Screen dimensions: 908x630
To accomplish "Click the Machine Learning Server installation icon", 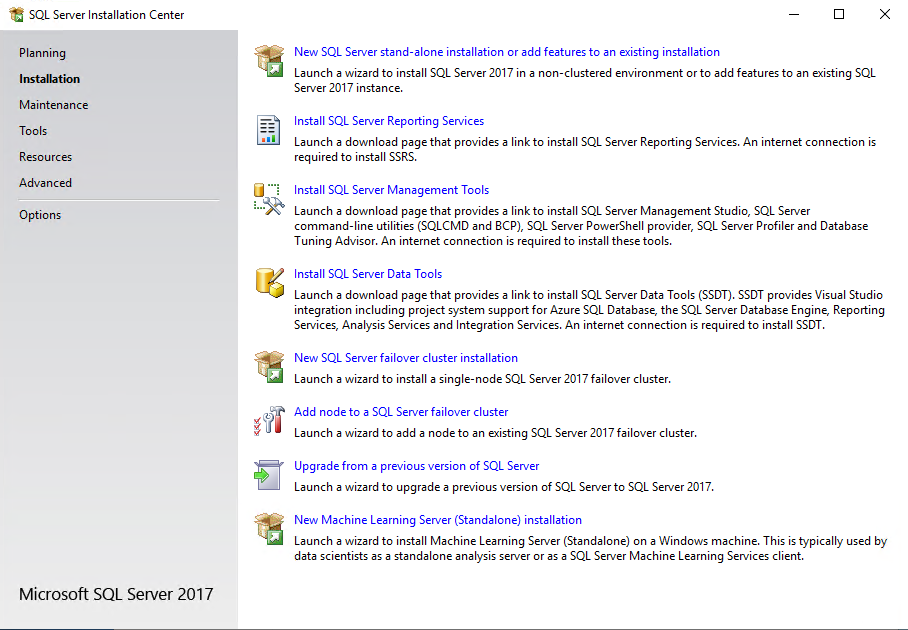I will [269, 529].
